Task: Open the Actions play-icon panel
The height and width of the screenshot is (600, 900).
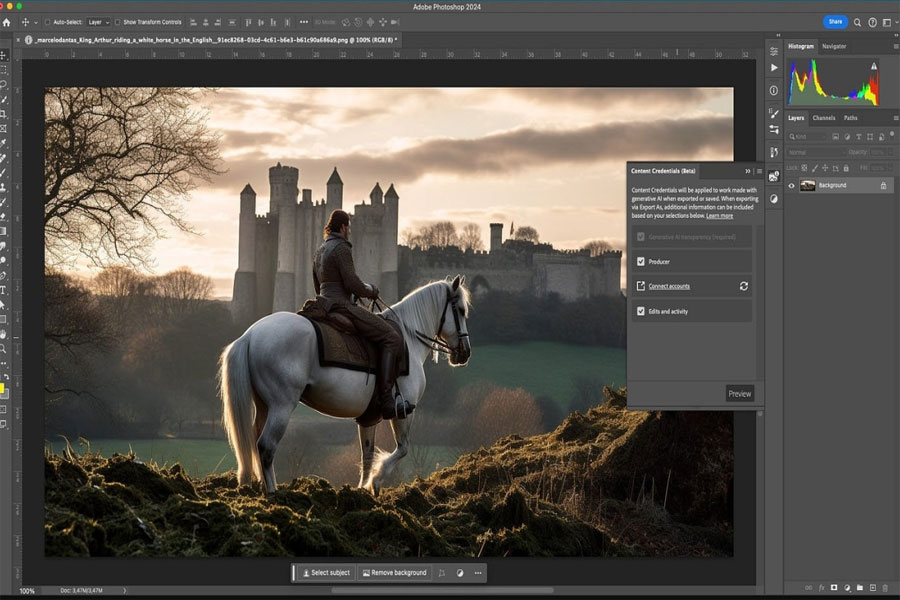Action: [774, 68]
